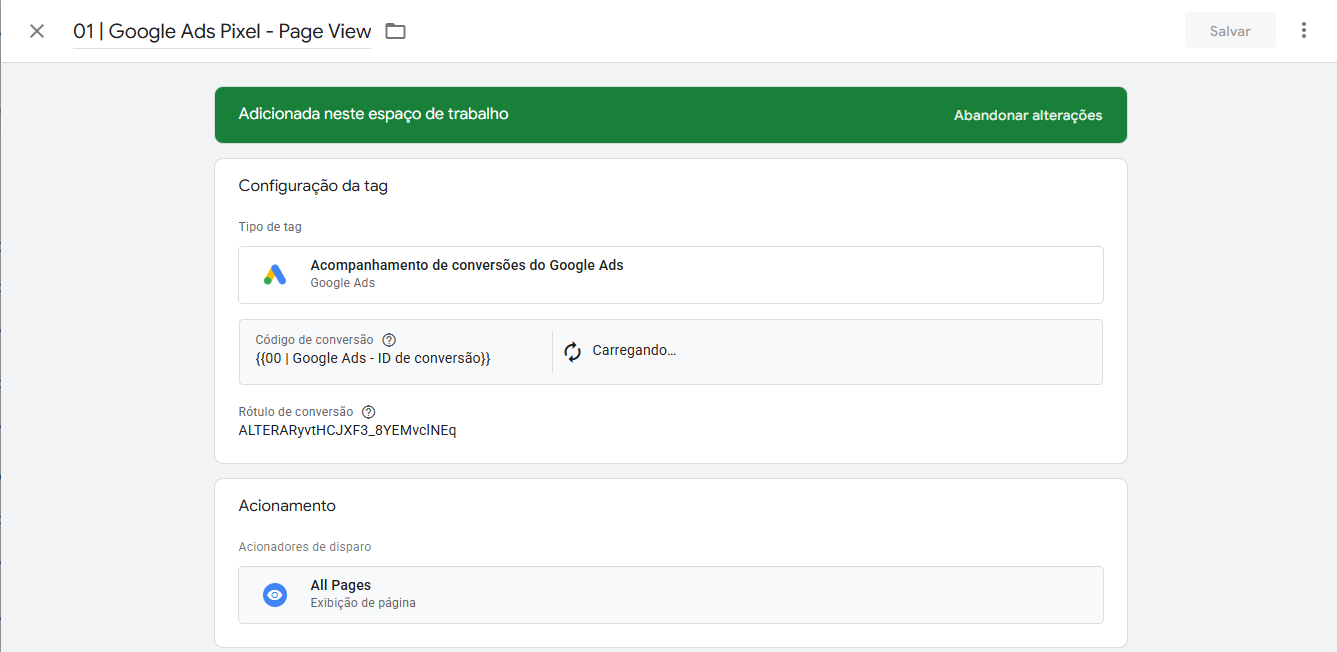
Task: Open the All Pages trigger row
Action: pos(670,595)
